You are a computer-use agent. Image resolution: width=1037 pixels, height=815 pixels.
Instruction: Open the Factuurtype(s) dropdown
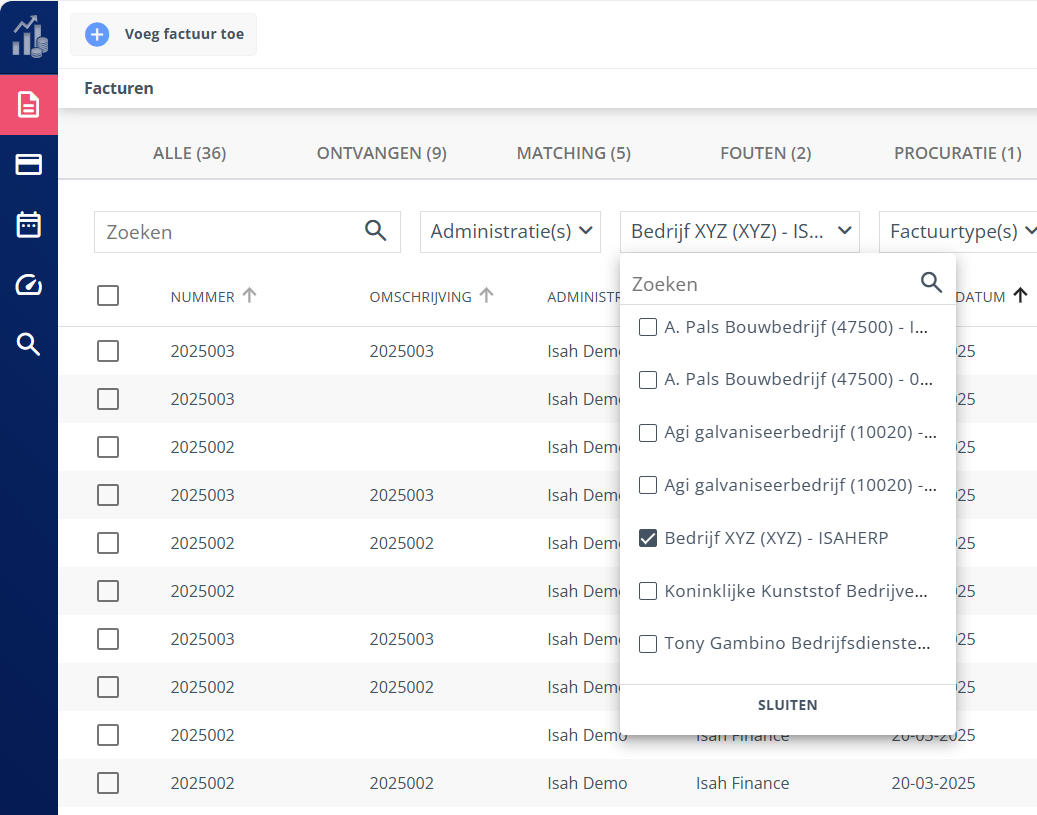click(x=957, y=231)
